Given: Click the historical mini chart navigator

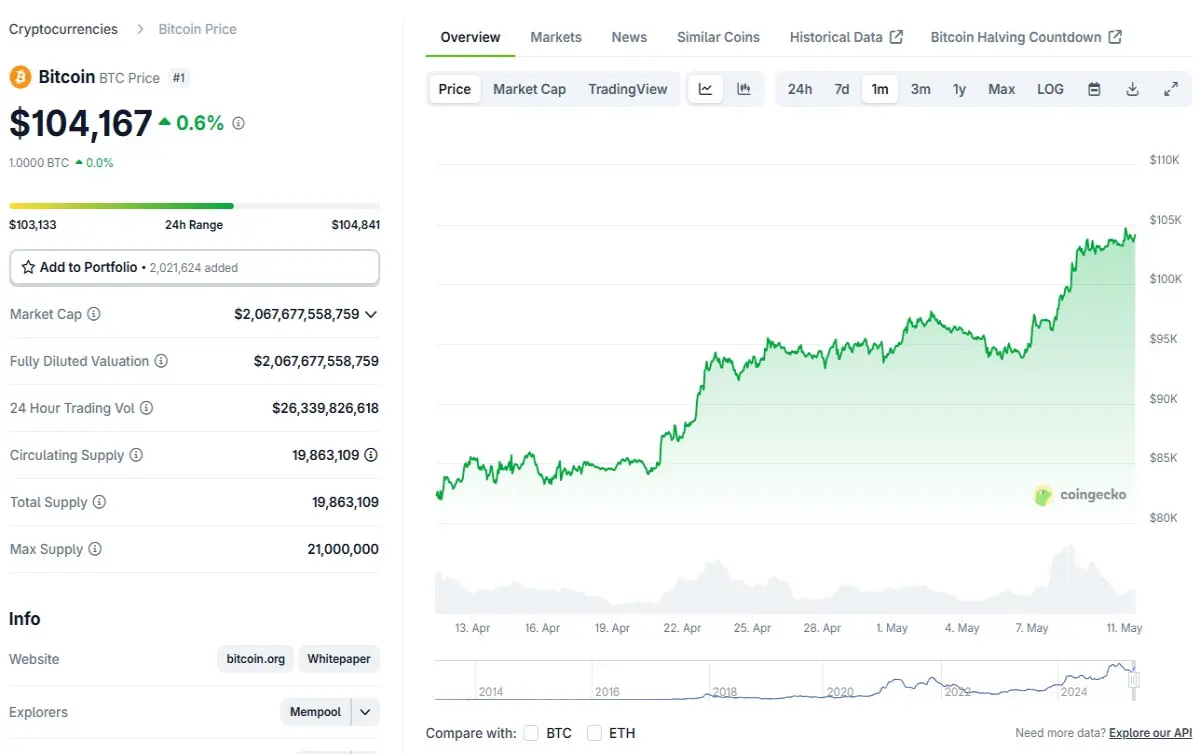Looking at the screenshot, I should 785,680.
